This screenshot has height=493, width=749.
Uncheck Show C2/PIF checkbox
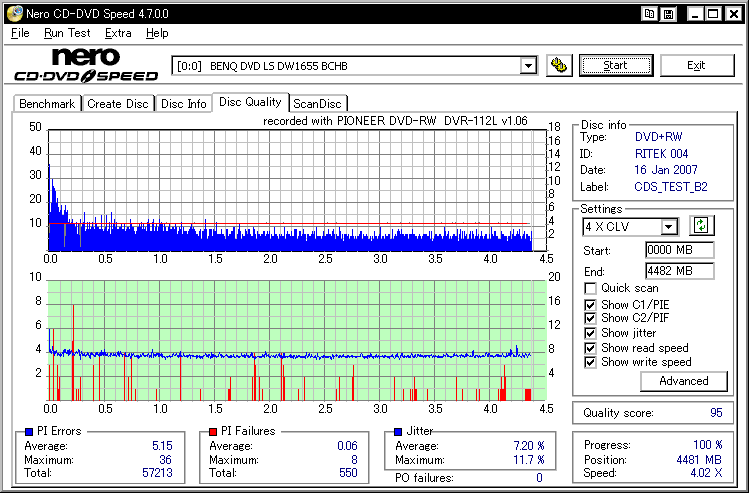590,318
